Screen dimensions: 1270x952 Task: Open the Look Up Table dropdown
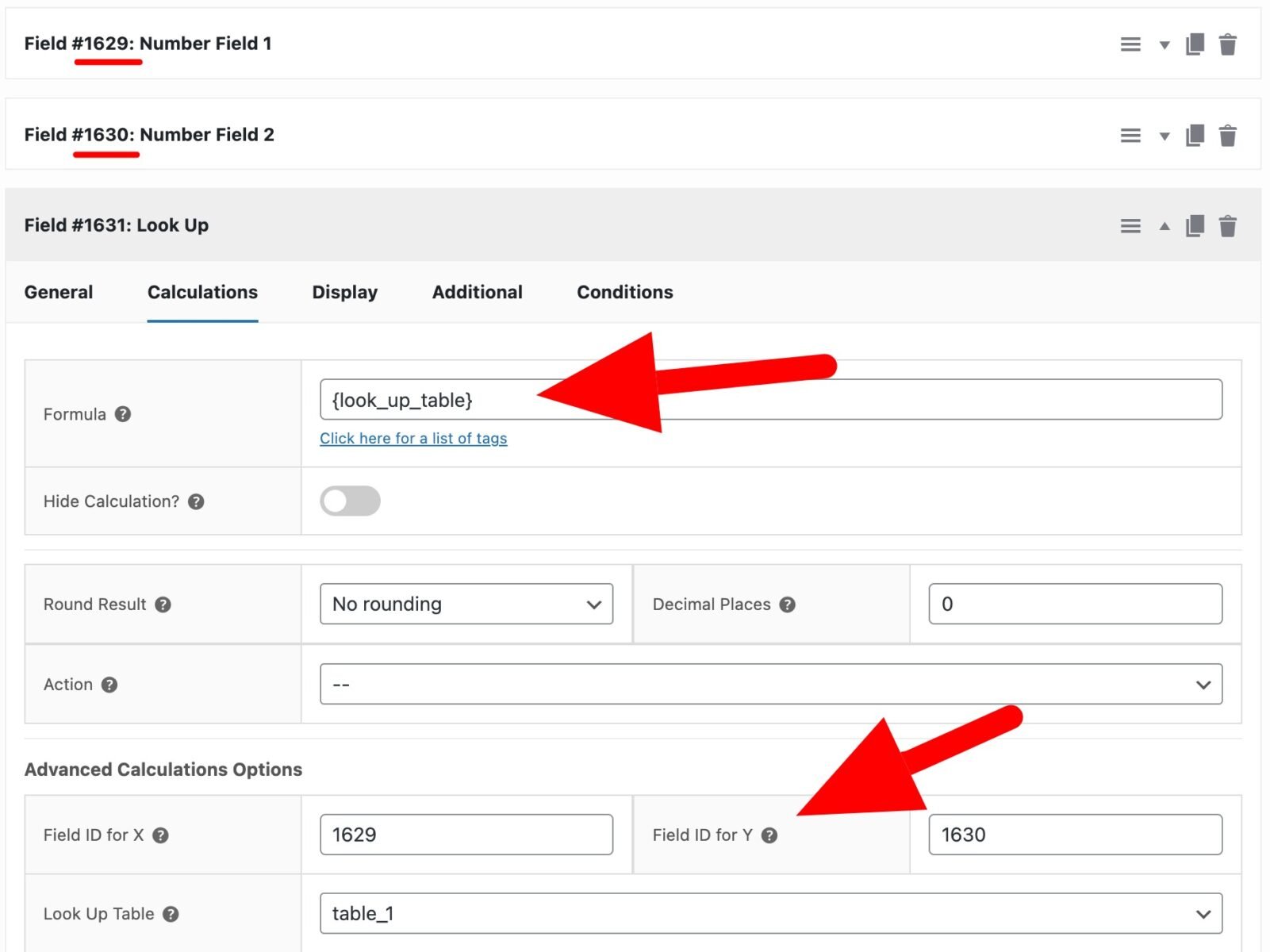771,913
